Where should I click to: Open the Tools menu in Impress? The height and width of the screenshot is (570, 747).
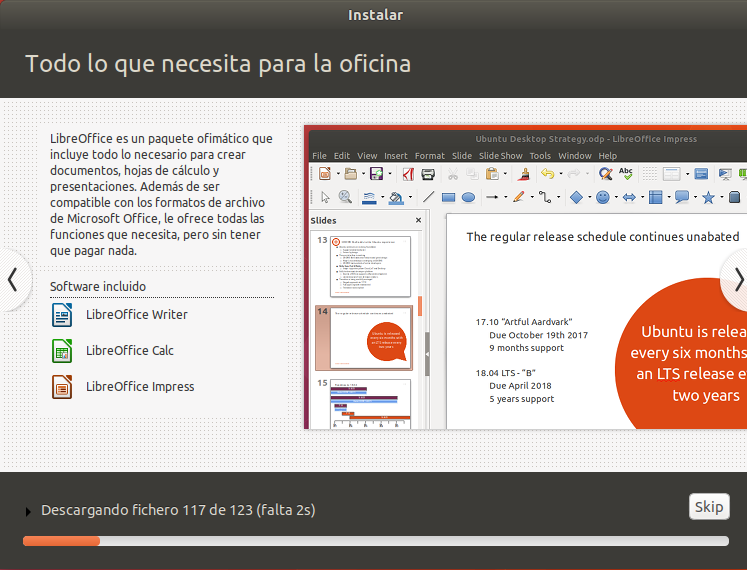[x=540, y=156]
